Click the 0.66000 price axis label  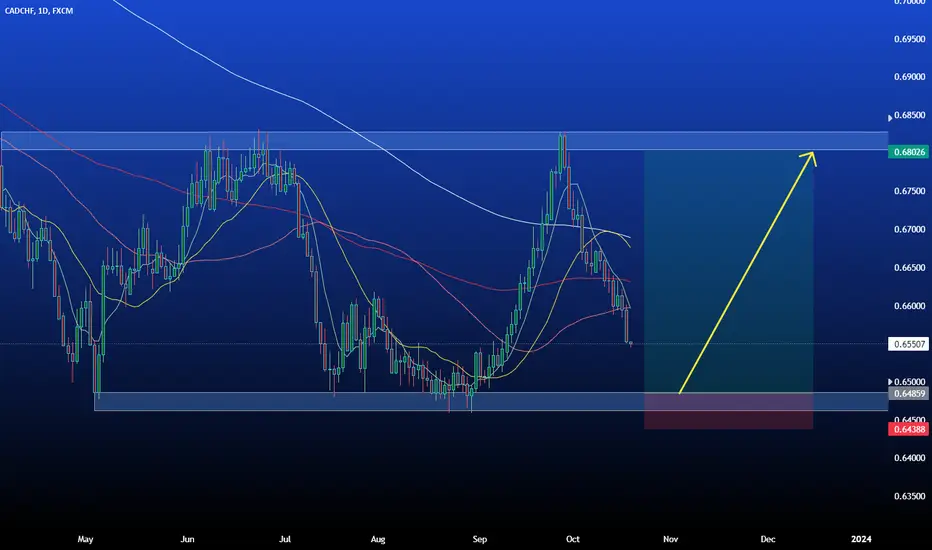(909, 306)
